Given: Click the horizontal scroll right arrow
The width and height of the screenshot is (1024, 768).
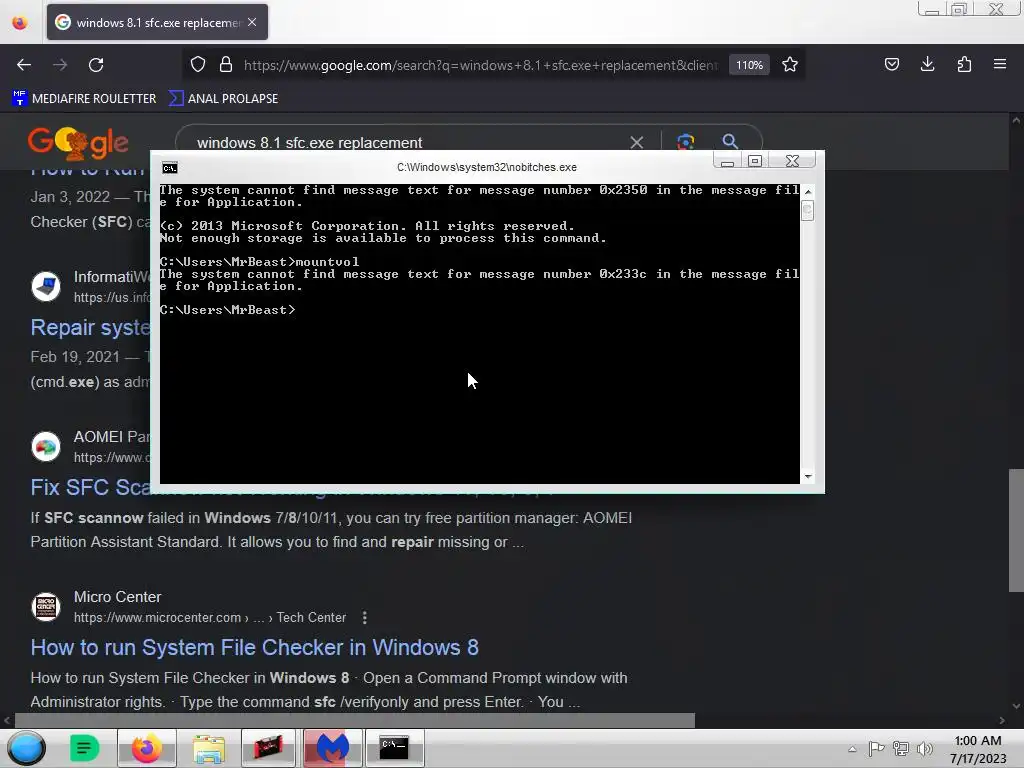Looking at the screenshot, I should (1002, 720).
